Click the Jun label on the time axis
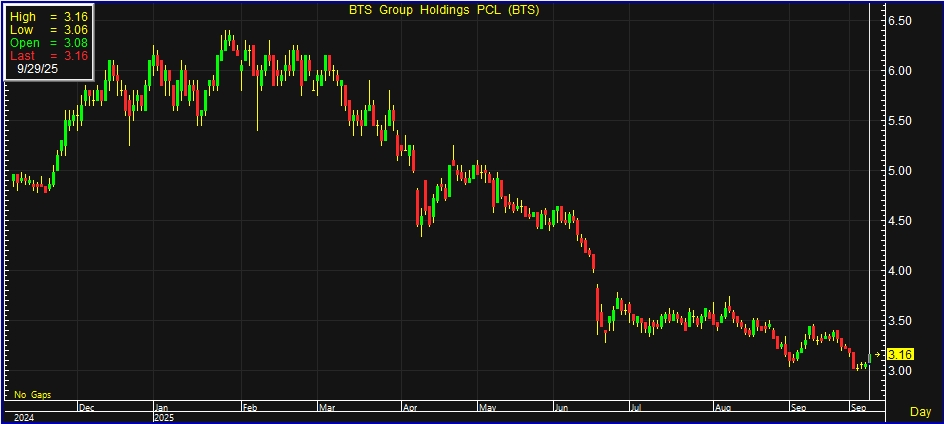Image resolution: width=944 pixels, height=424 pixels. [x=562, y=408]
